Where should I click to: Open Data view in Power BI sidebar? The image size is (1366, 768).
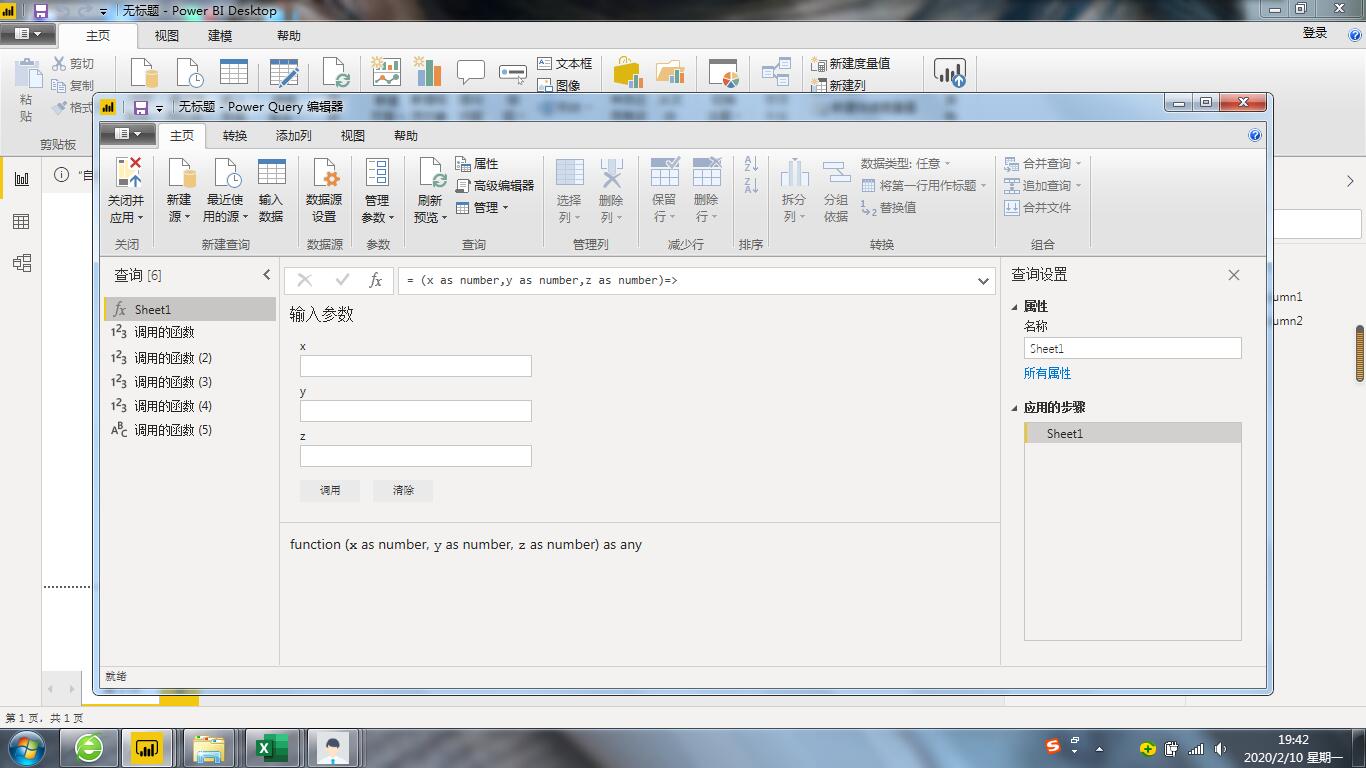pos(21,221)
